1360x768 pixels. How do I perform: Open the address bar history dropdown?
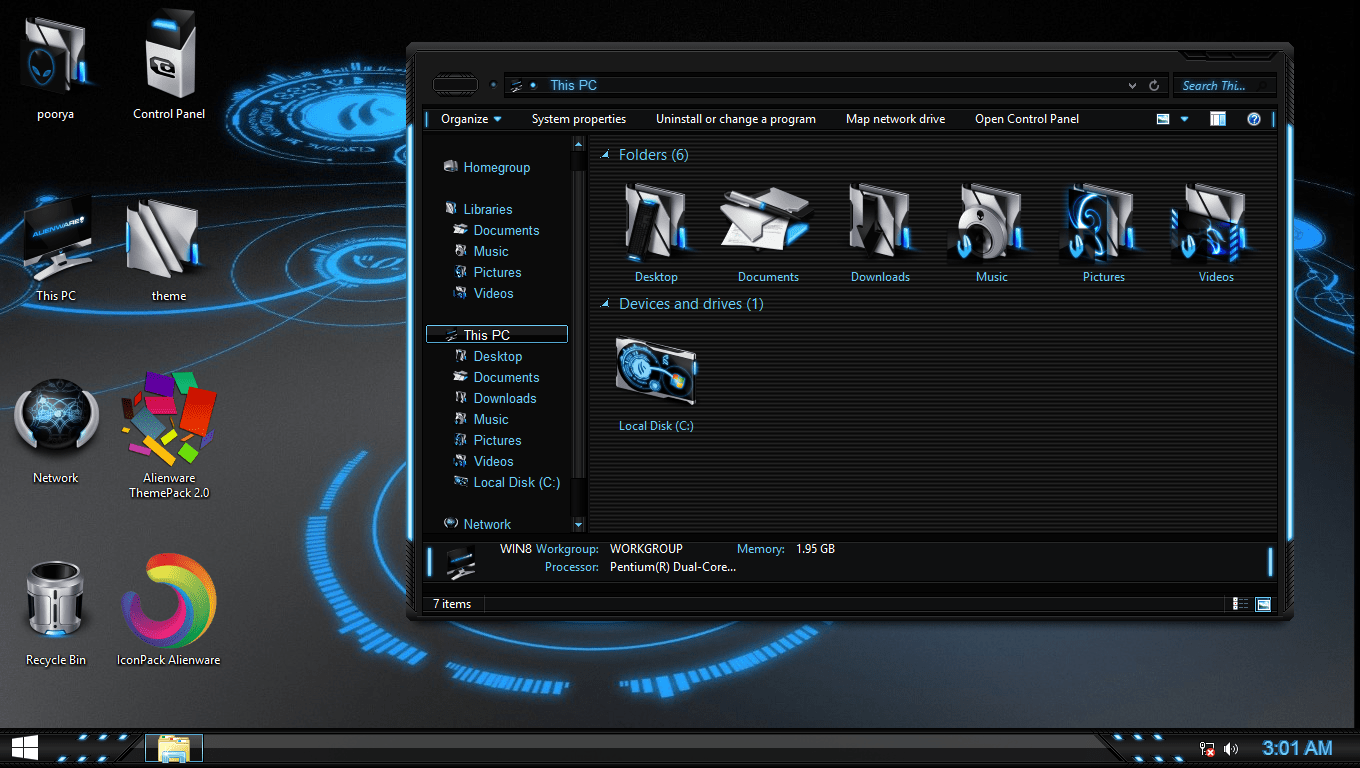1131,85
